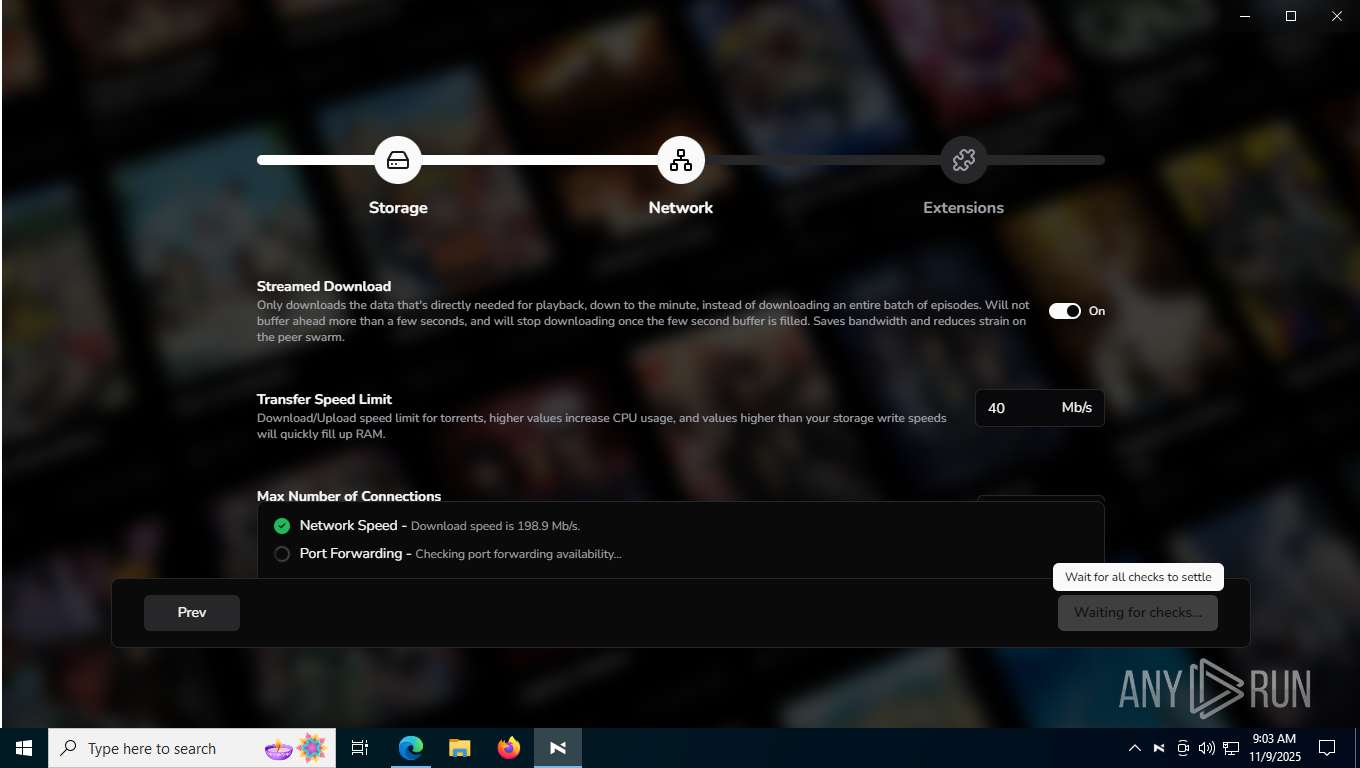Open Task View on the taskbar
Image resolution: width=1360 pixels, height=768 pixels.
click(x=360, y=748)
